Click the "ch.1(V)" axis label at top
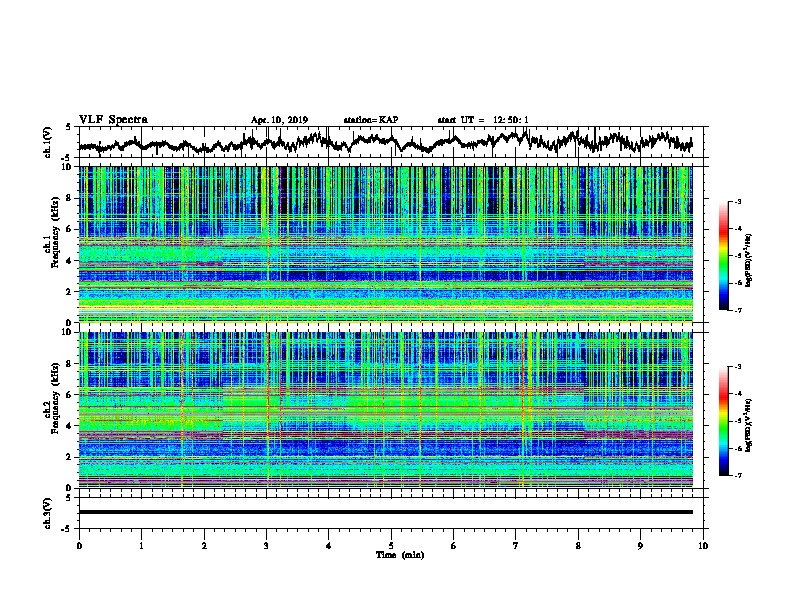The image size is (792, 612). pyautogui.click(x=47, y=142)
